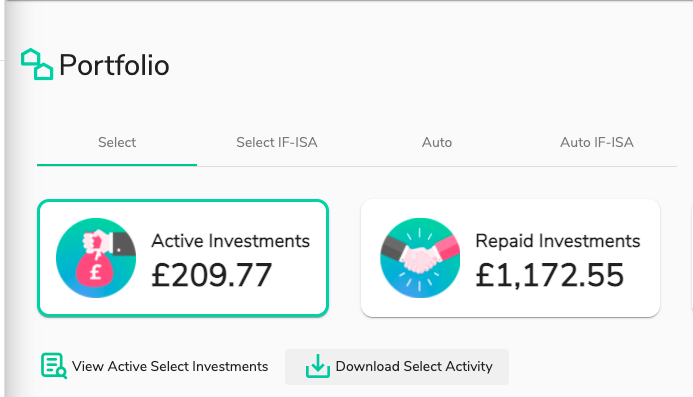
Task: Click the Portfolio page heading
Action: tap(114, 65)
